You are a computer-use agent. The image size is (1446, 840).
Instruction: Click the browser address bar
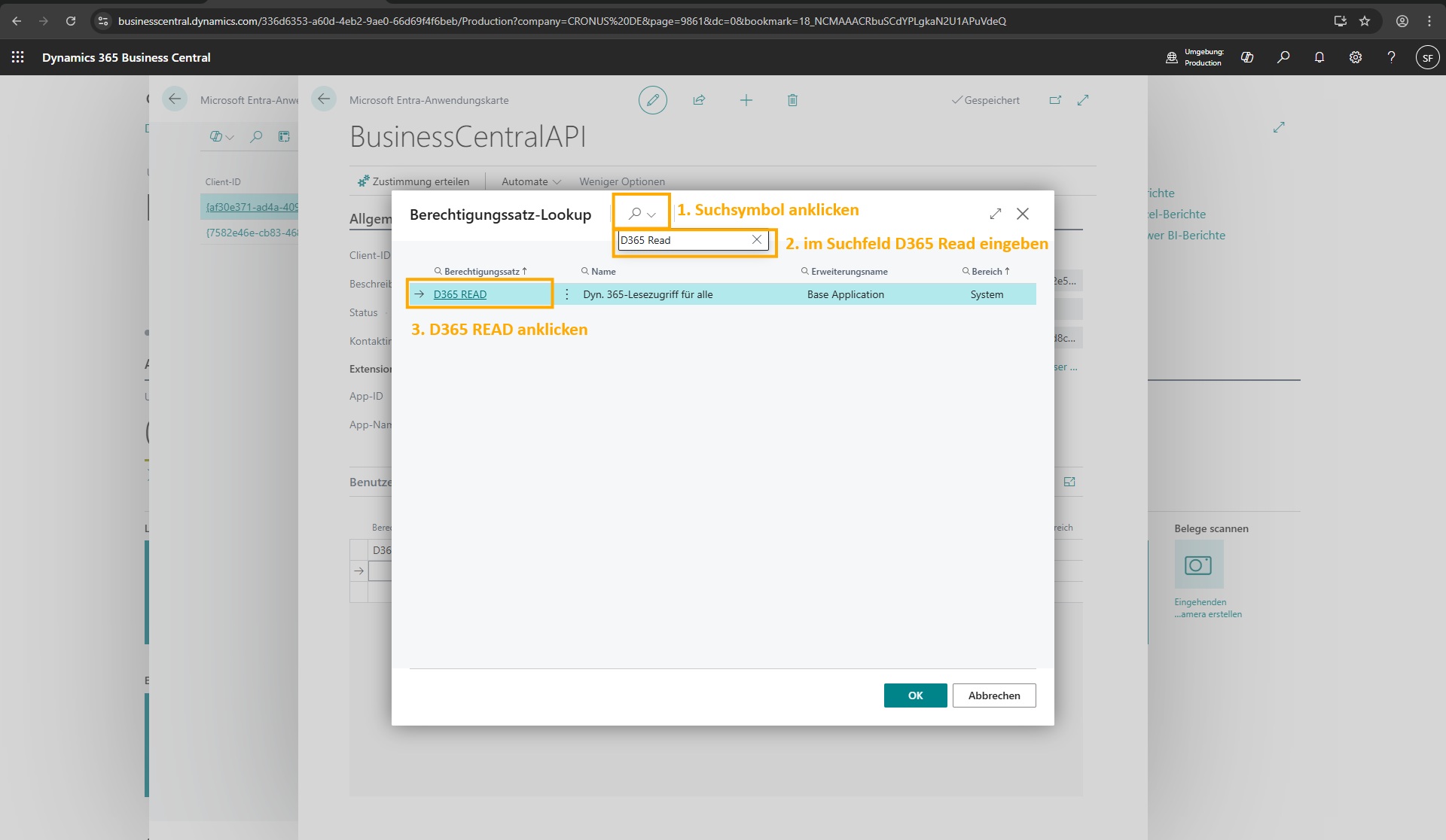coord(562,21)
